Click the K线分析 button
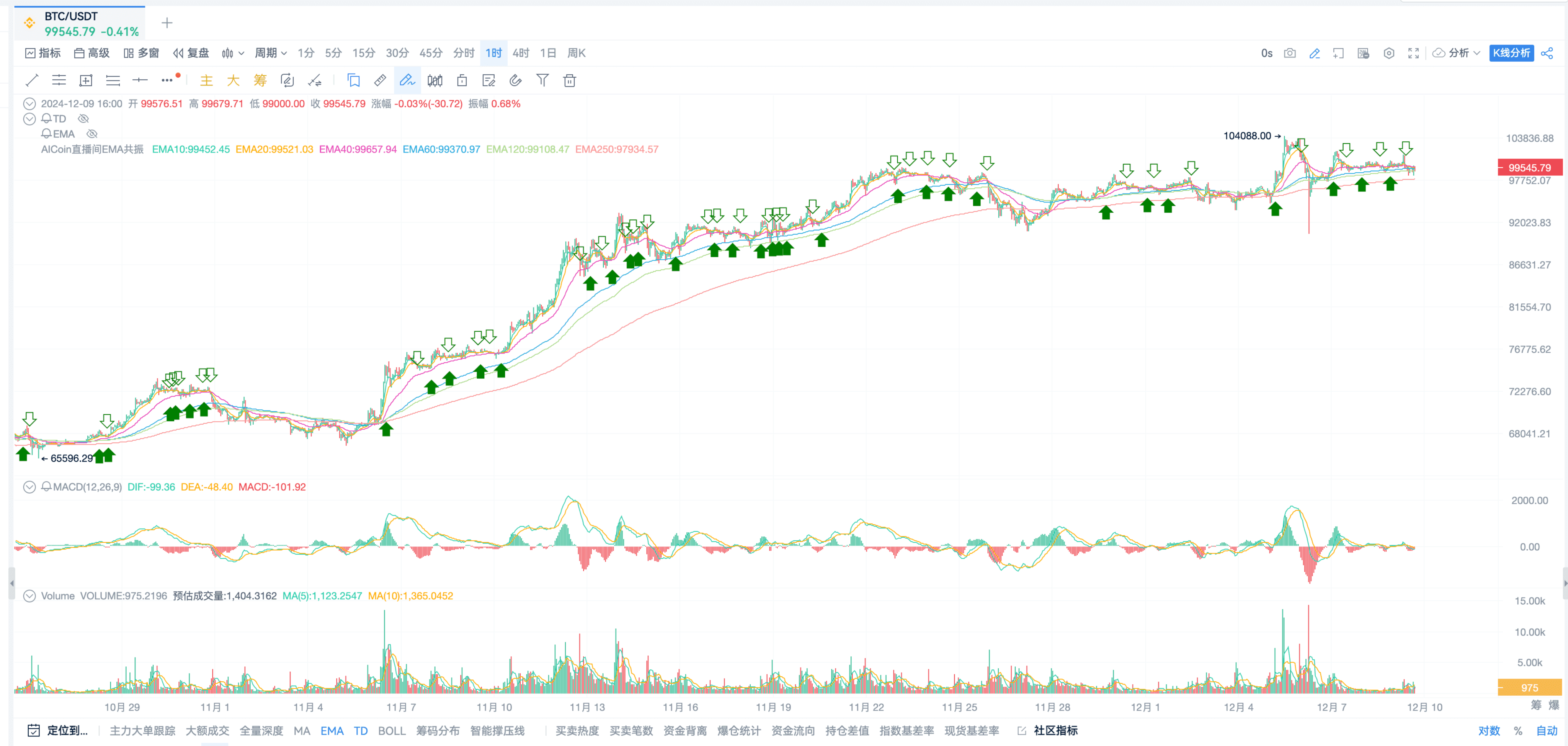 tap(1511, 53)
